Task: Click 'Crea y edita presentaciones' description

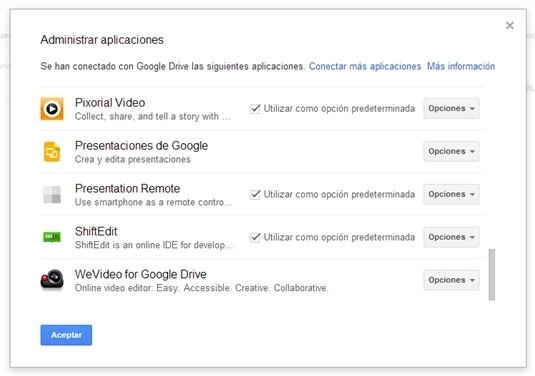Action: tap(132, 159)
